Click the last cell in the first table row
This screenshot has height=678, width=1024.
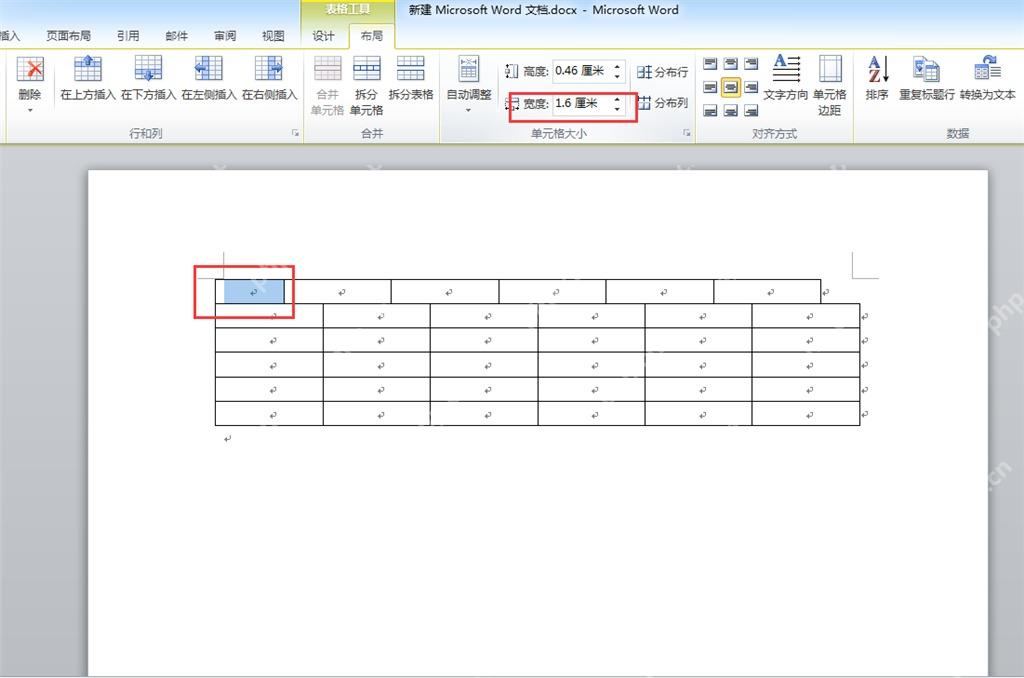click(x=767, y=292)
